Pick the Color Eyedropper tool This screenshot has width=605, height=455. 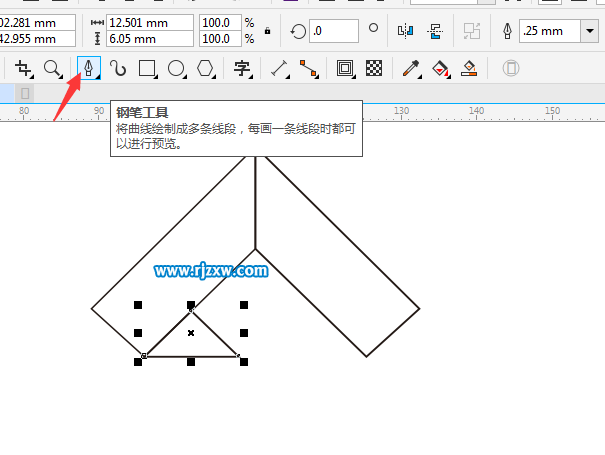click(411, 68)
